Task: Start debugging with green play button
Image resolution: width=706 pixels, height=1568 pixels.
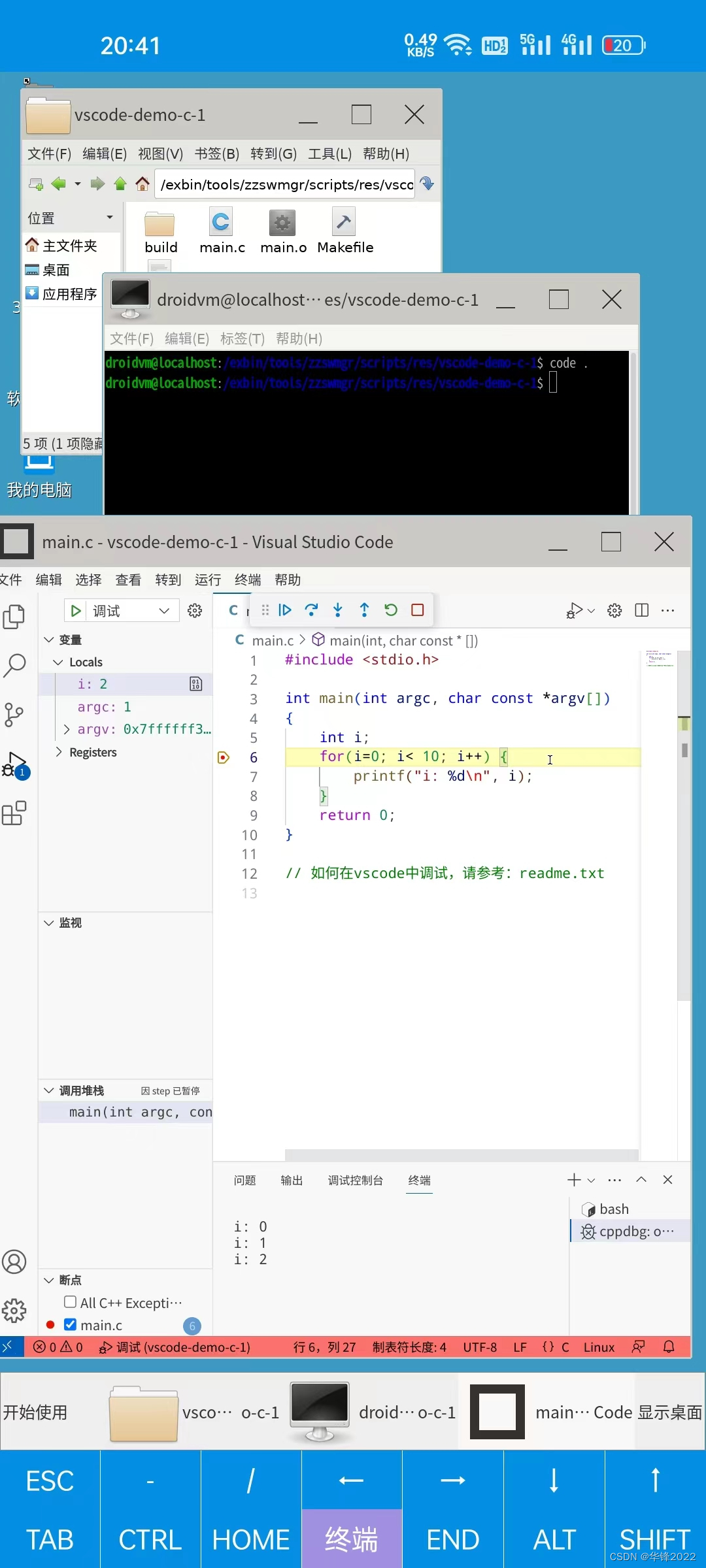Action: pyautogui.click(x=76, y=611)
